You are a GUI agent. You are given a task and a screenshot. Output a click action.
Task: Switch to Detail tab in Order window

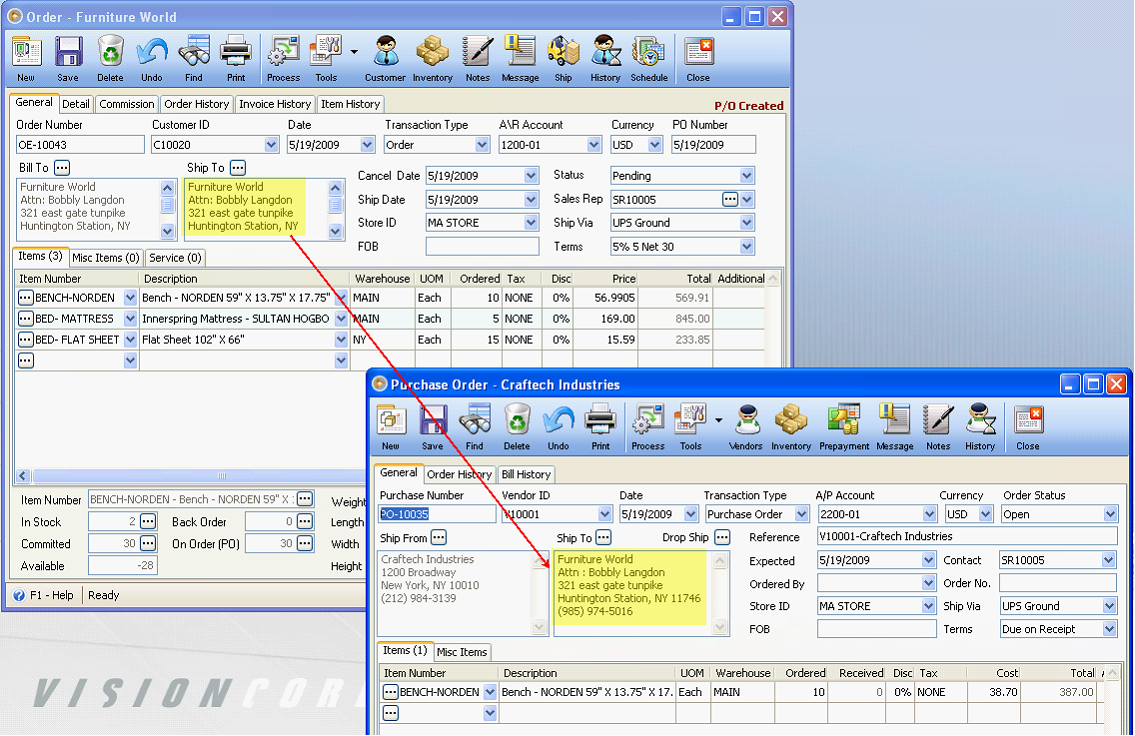click(75, 104)
